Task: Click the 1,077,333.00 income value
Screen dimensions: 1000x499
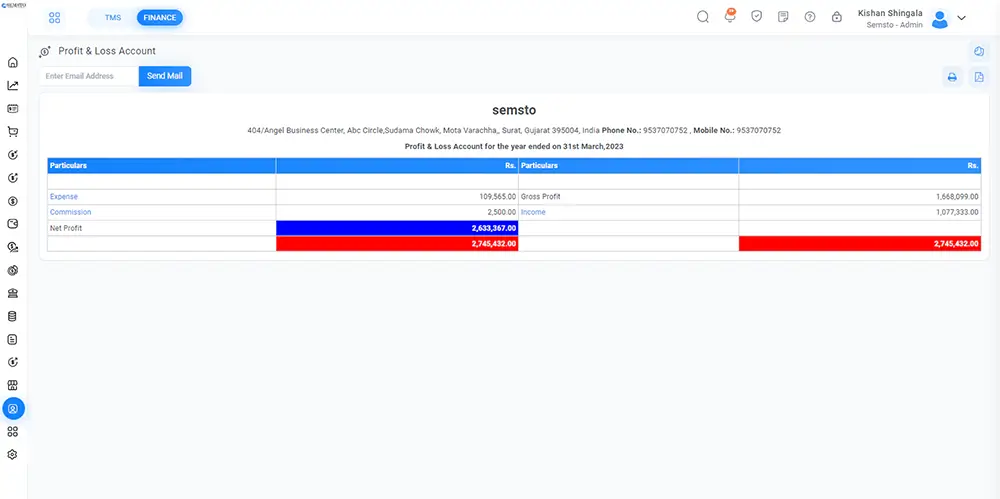Action: (x=957, y=212)
